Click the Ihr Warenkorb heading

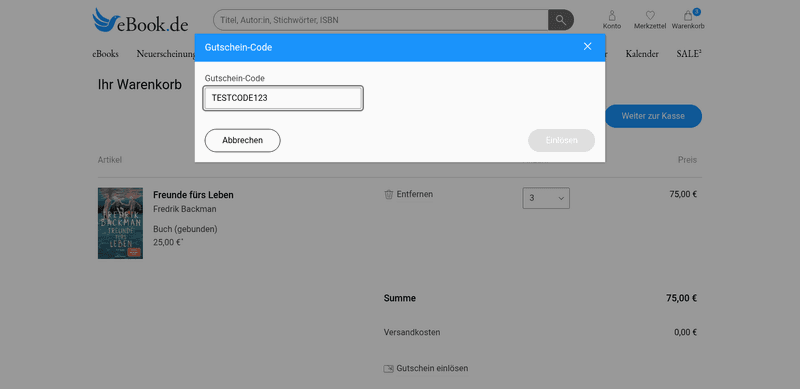pos(140,85)
